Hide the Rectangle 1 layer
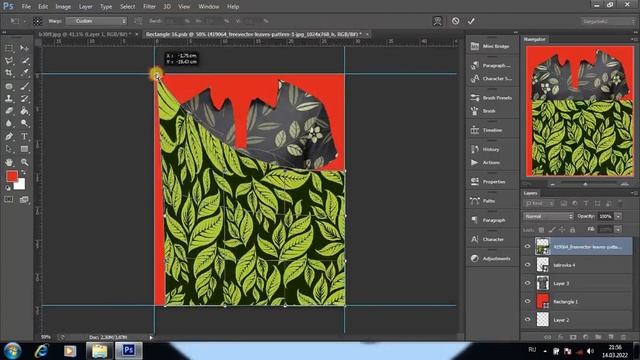 pyautogui.click(x=527, y=302)
